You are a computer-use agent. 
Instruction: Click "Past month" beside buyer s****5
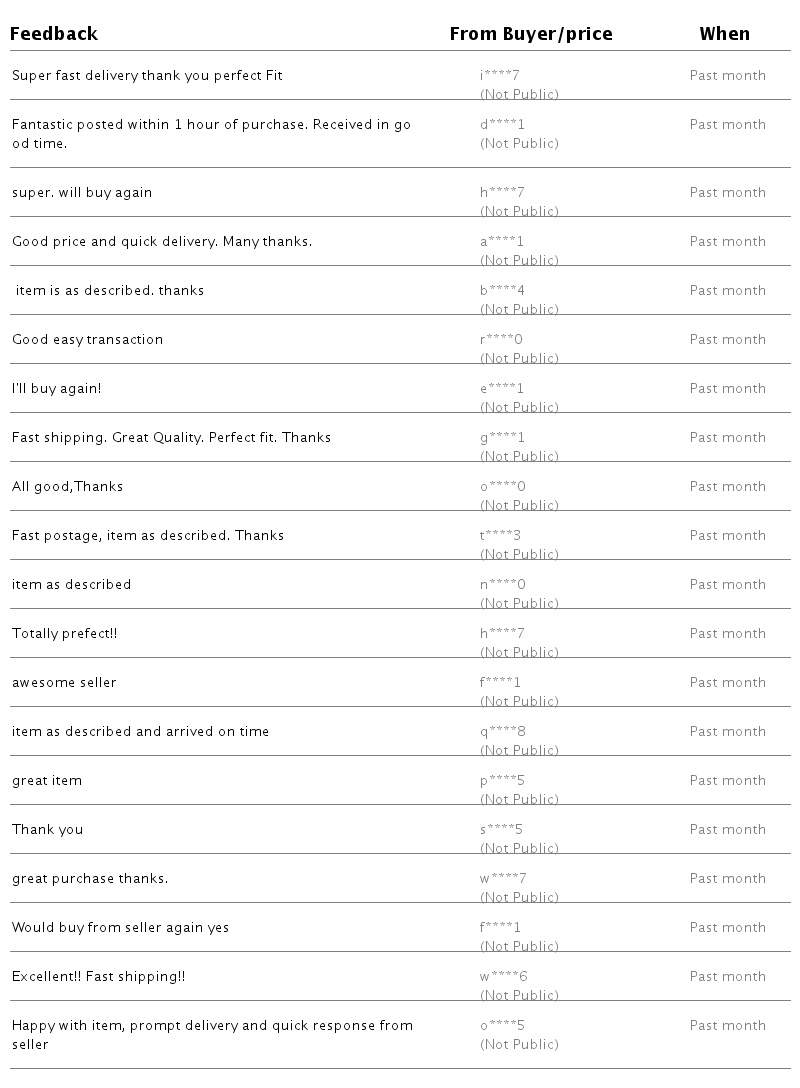(727, 830)
